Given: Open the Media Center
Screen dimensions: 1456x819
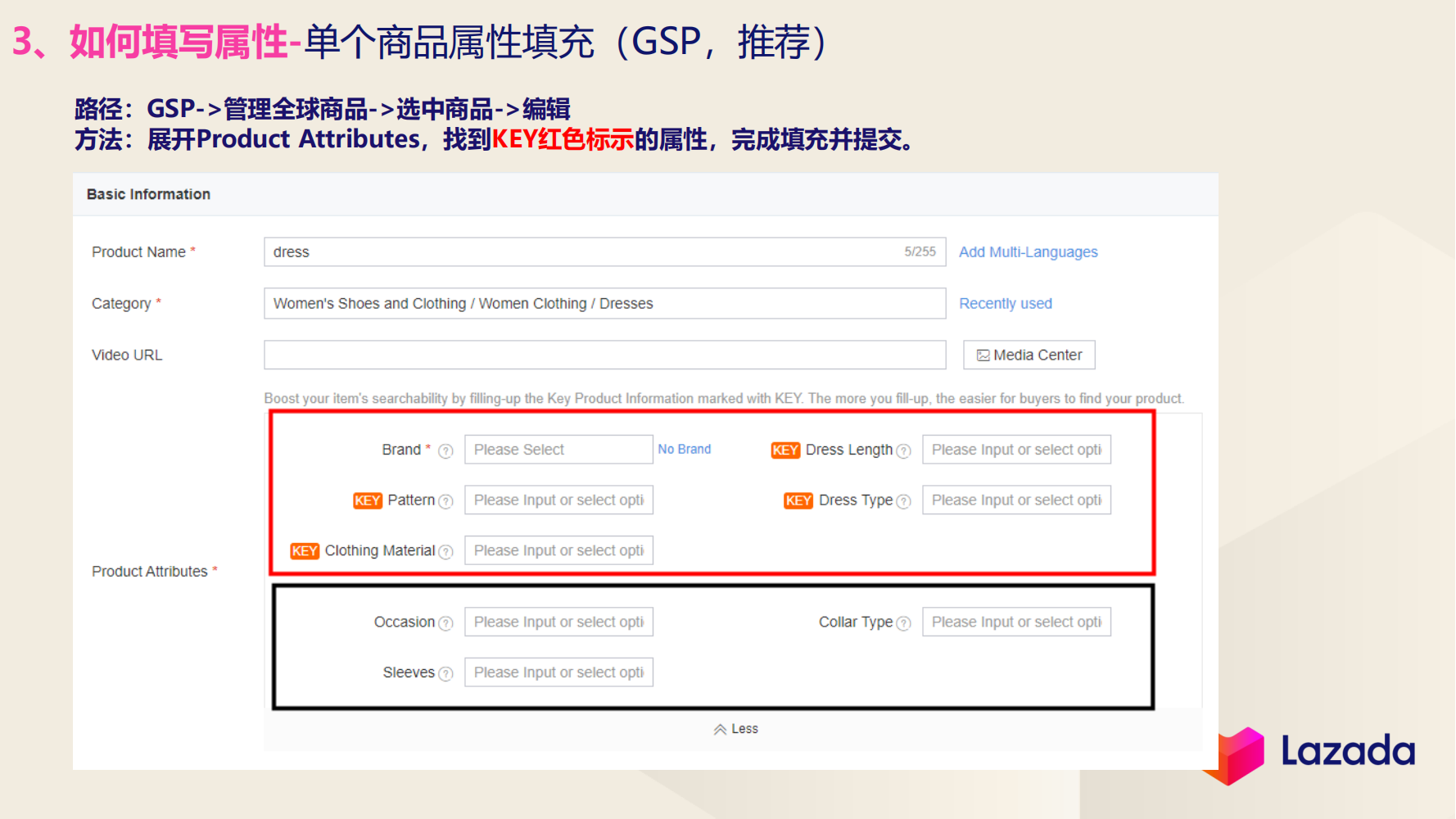Looking at the screenshot, I should point(1029,355).
